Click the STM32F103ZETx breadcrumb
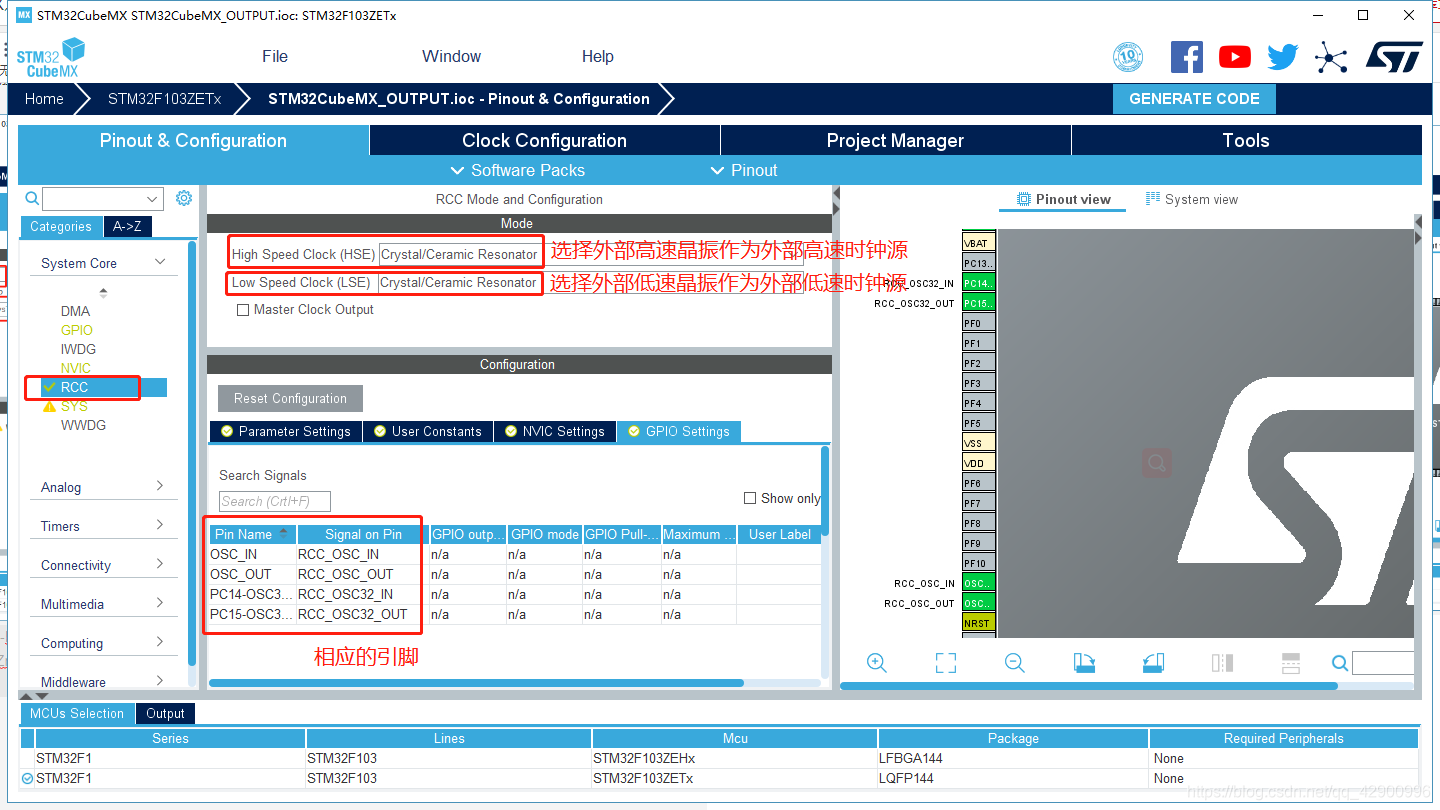The height and width of the screenshot is (810, 1440). pyautogui.click(x=164, y=98)
